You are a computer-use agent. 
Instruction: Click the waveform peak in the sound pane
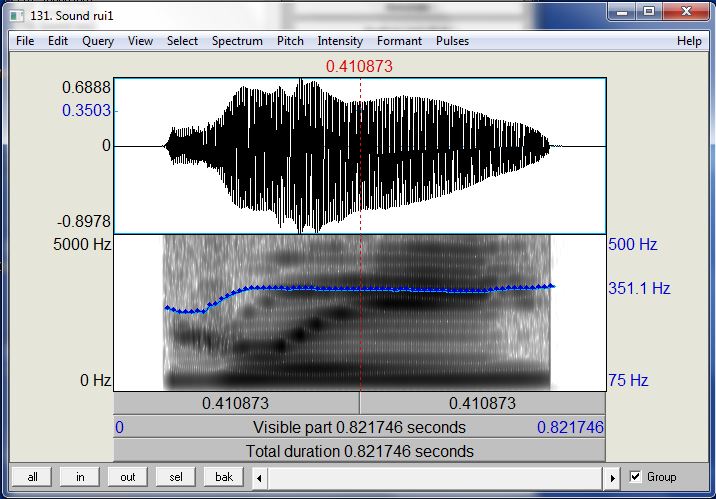[x=300, y=82]
